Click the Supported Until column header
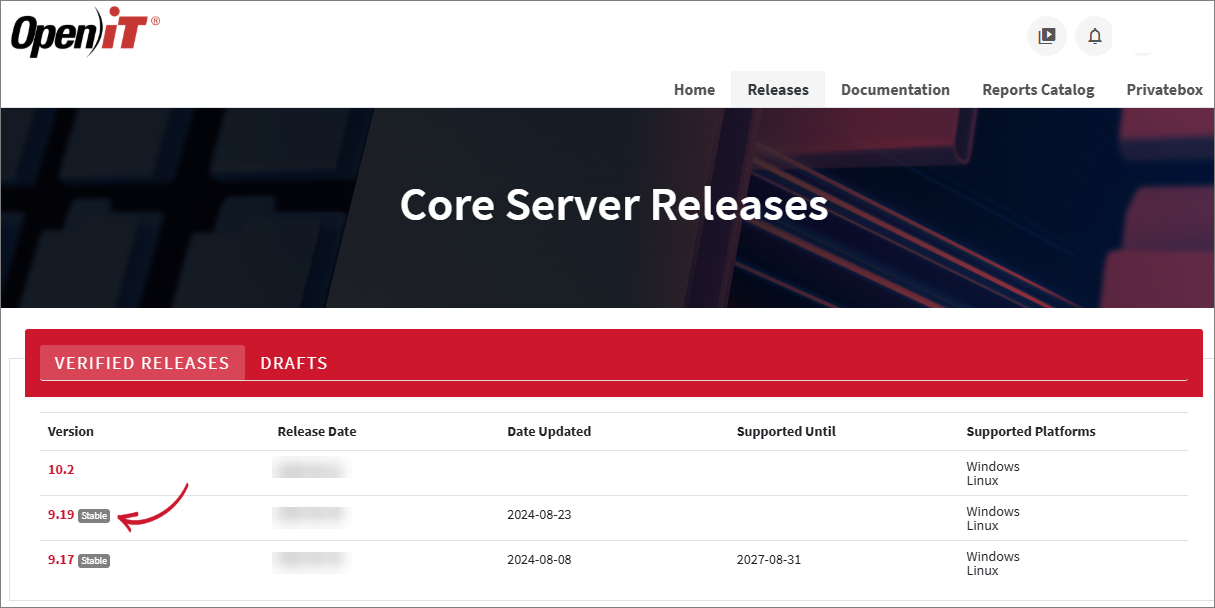Viewport: 1215px width, 608px height. click(x=786, y=432)
